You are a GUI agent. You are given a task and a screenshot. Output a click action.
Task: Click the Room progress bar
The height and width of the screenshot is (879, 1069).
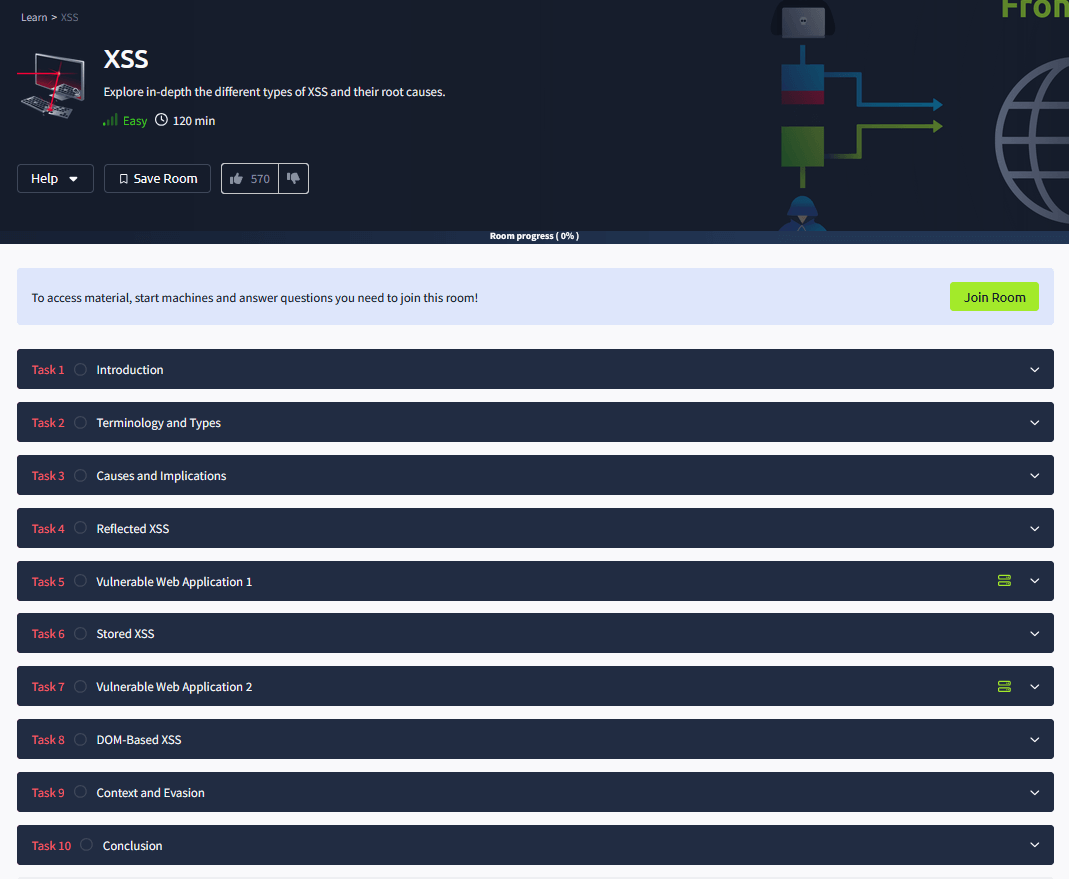[x=534, y=236]
